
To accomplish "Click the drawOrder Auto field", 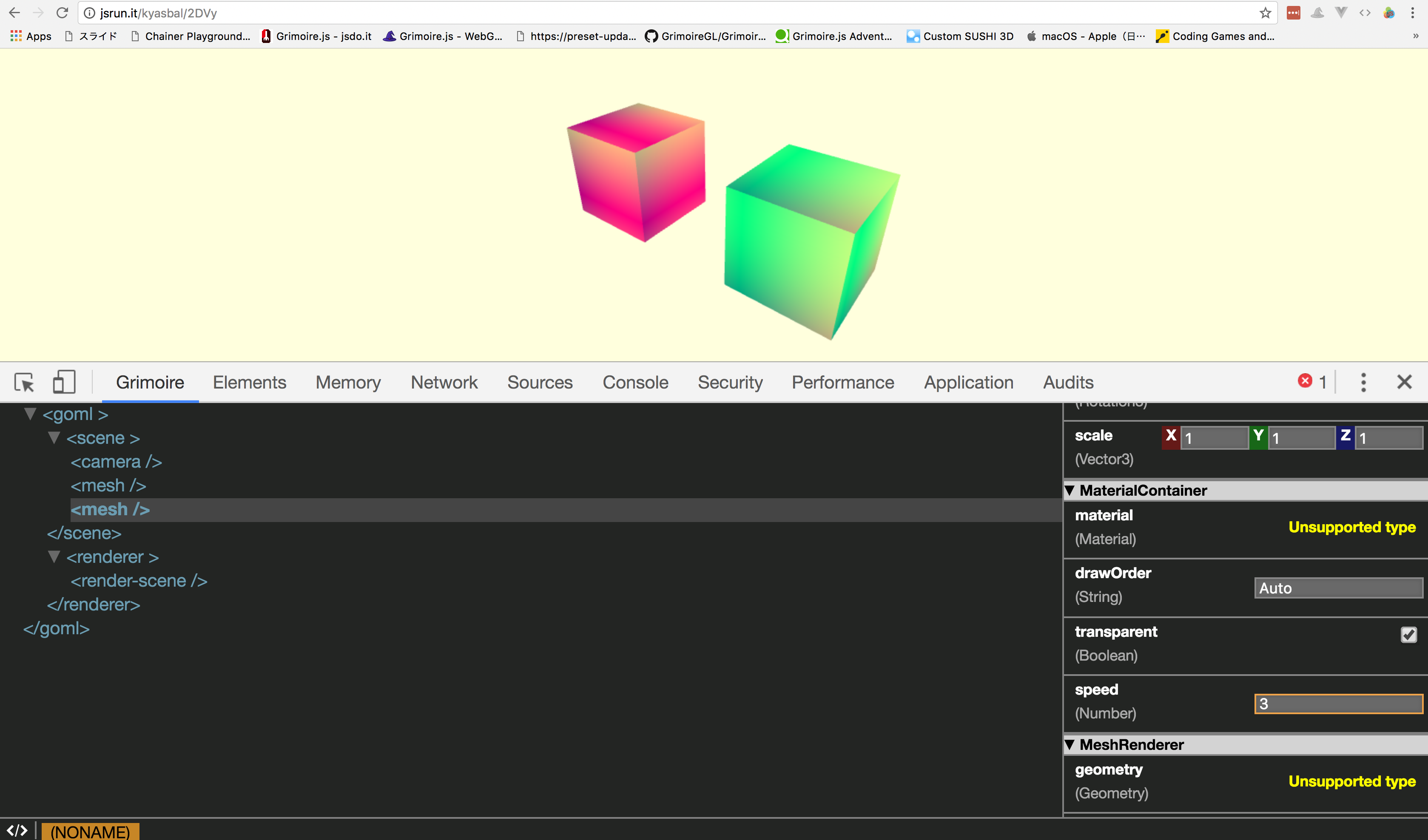I will point(1338,588).
